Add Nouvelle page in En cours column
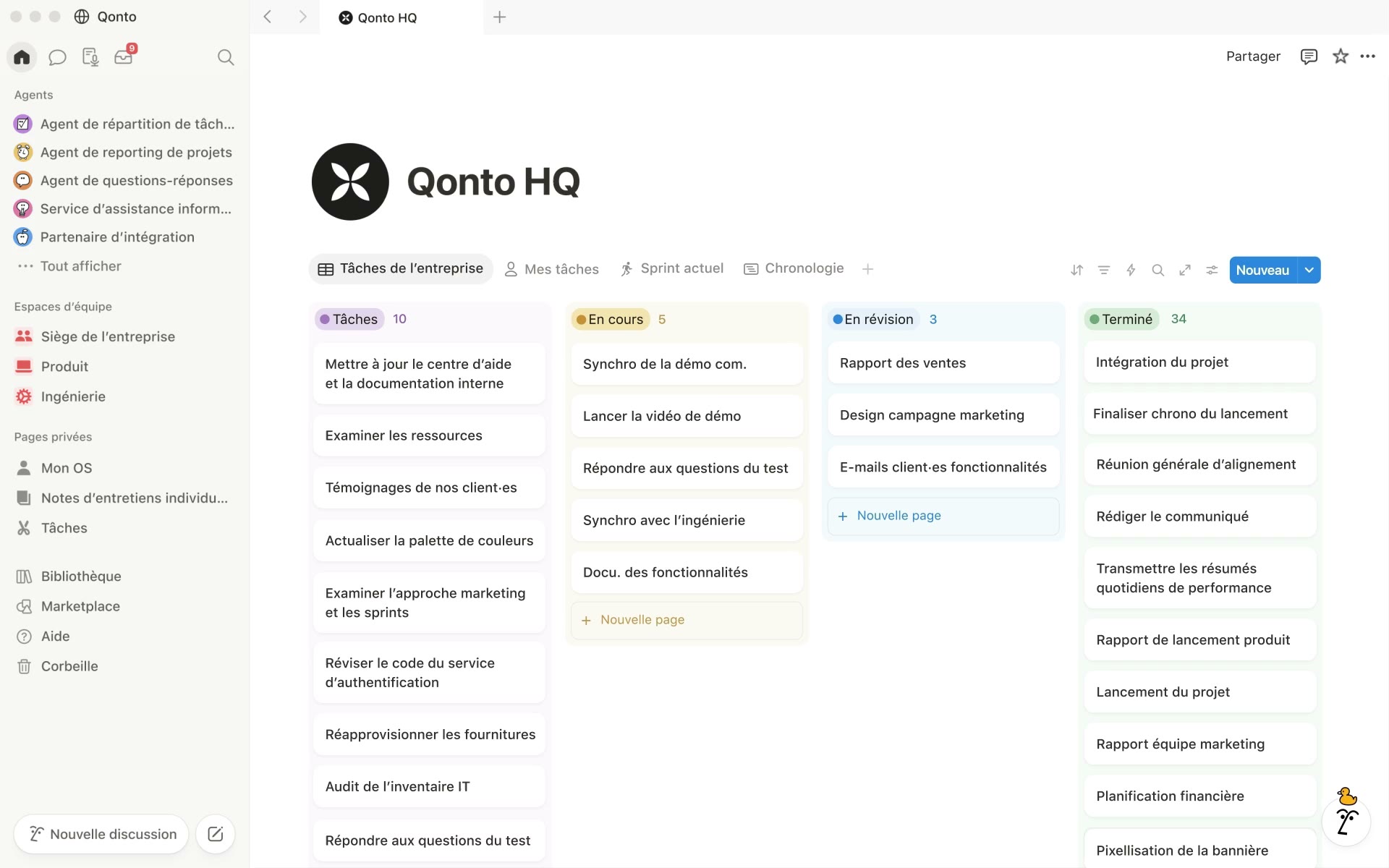Viewport: 1389px width, 868px height. point(687,620)
